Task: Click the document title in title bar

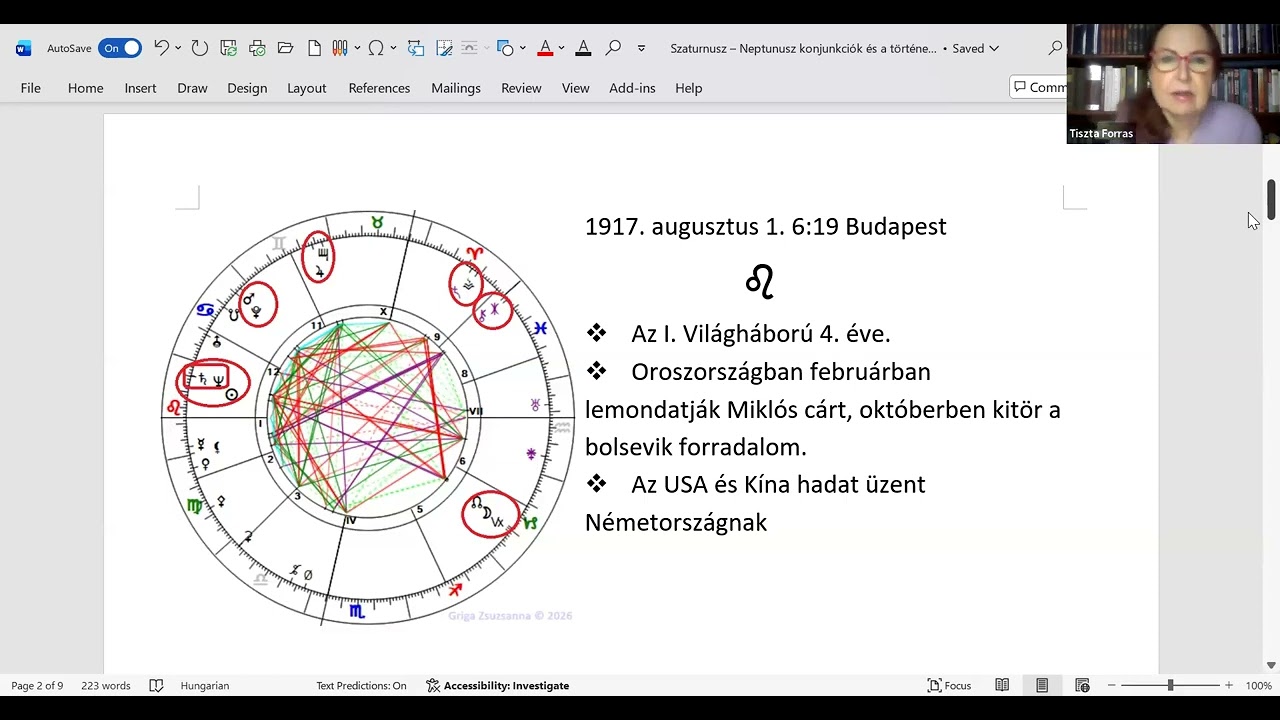Action: coord(803,48)
